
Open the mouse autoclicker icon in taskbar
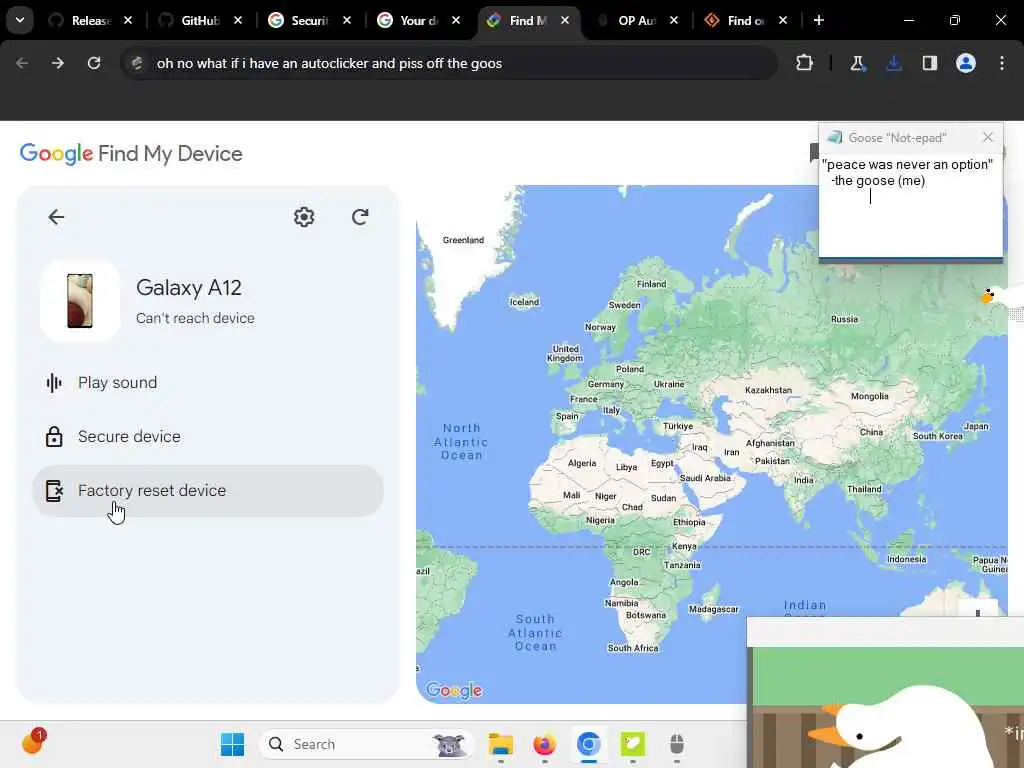(677, 744)
